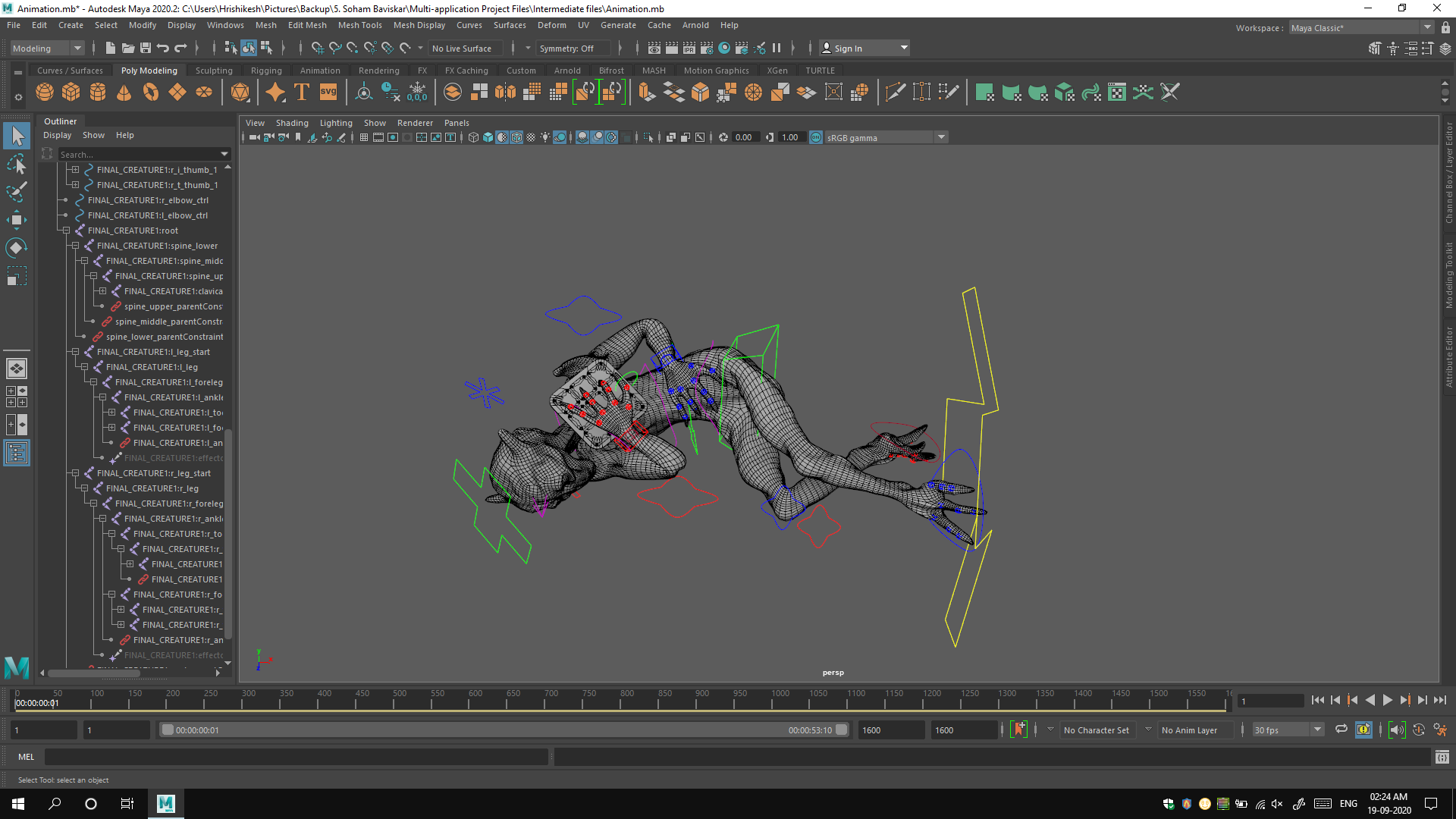
Task: Open the Deform menu
Action: click(551, 25)
